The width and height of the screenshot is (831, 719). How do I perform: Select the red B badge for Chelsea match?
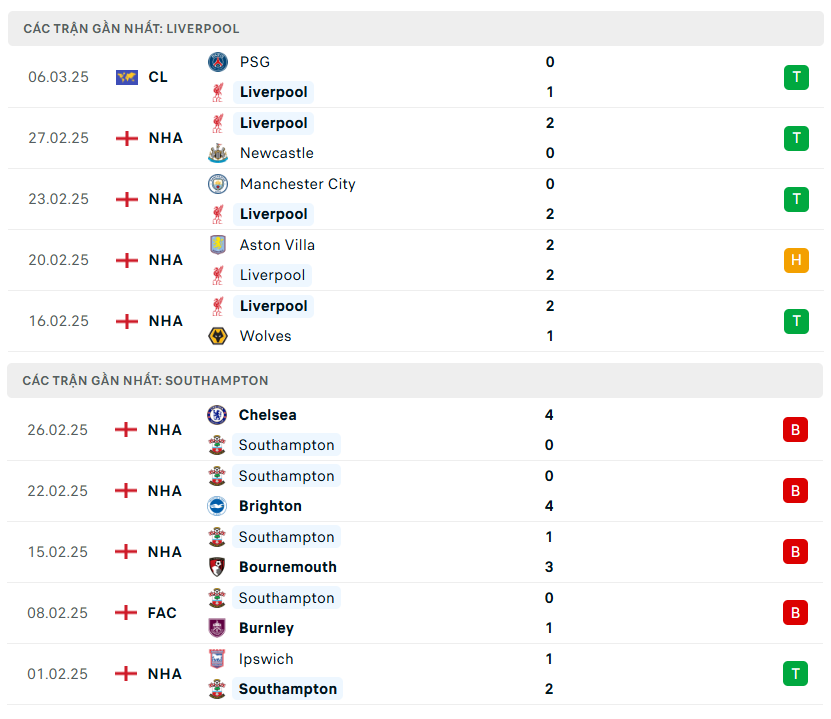pyautogui.click(x=795, y=430)
